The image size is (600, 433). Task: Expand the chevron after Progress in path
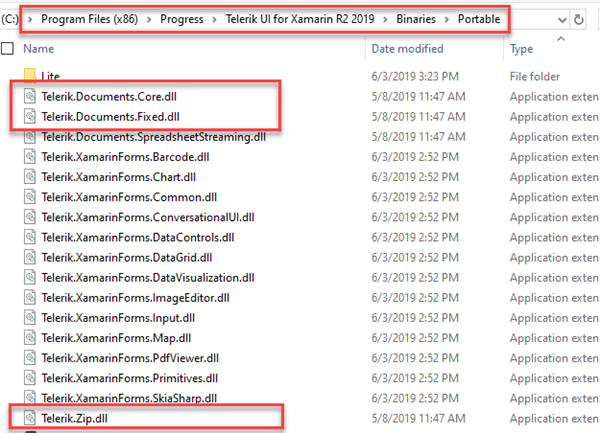(215, 19)
